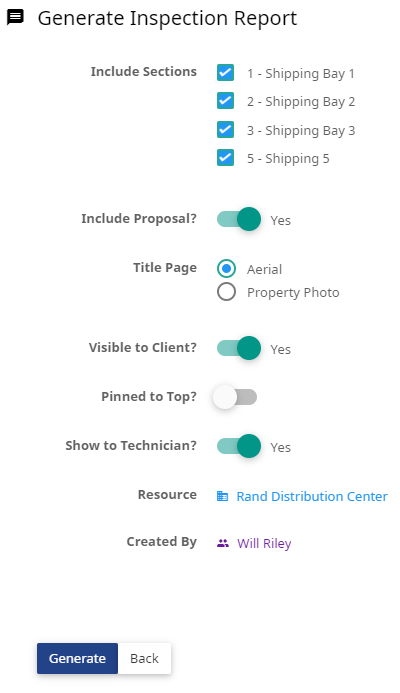Image resolution: width=400 pixels, height=693 pixels.
Task: Go back with the Back button
Action: pyautogui.click(x=144, y=659)
